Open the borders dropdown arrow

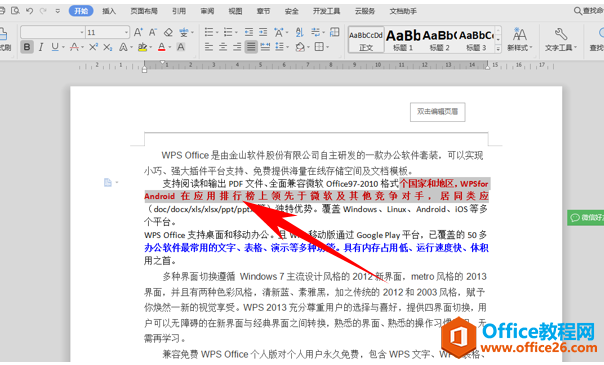[328, 47]
